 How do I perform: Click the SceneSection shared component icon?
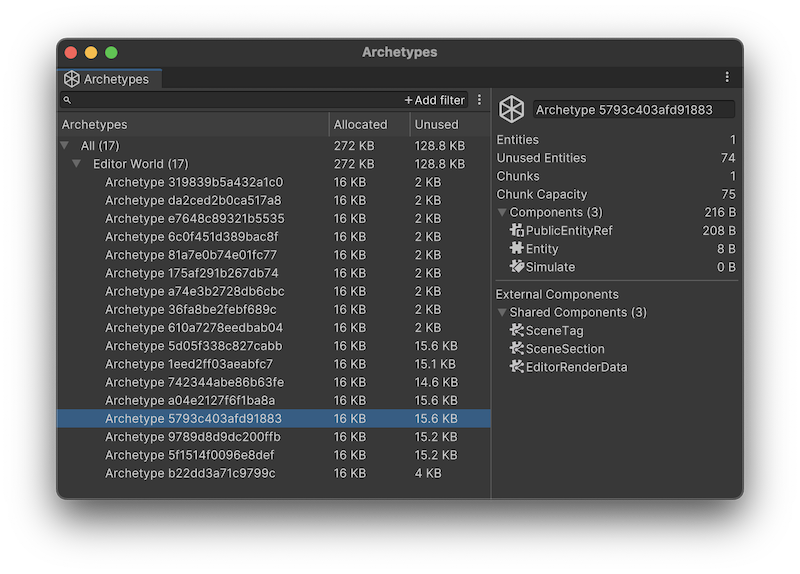point(517,349)
